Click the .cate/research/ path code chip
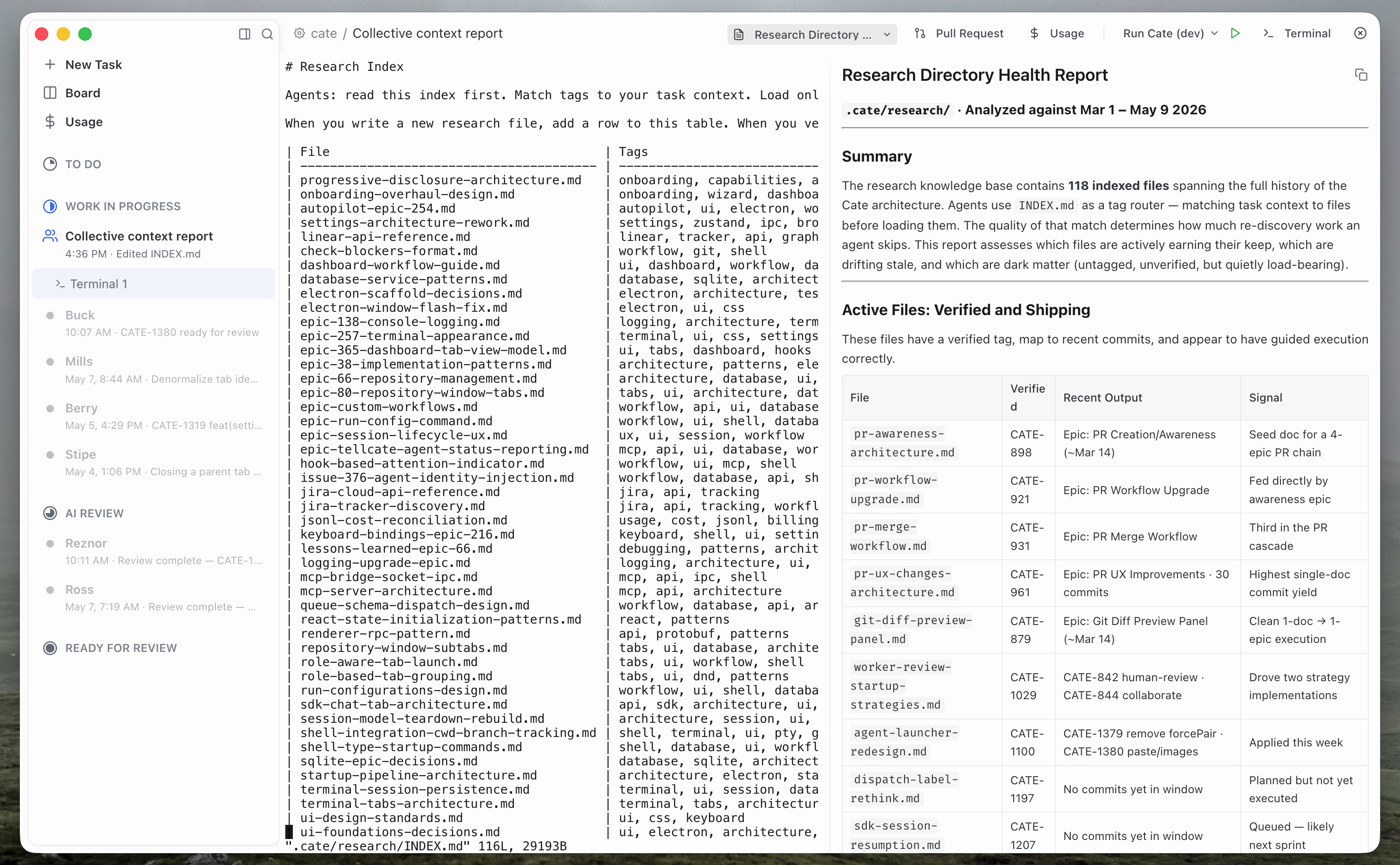 897,110
